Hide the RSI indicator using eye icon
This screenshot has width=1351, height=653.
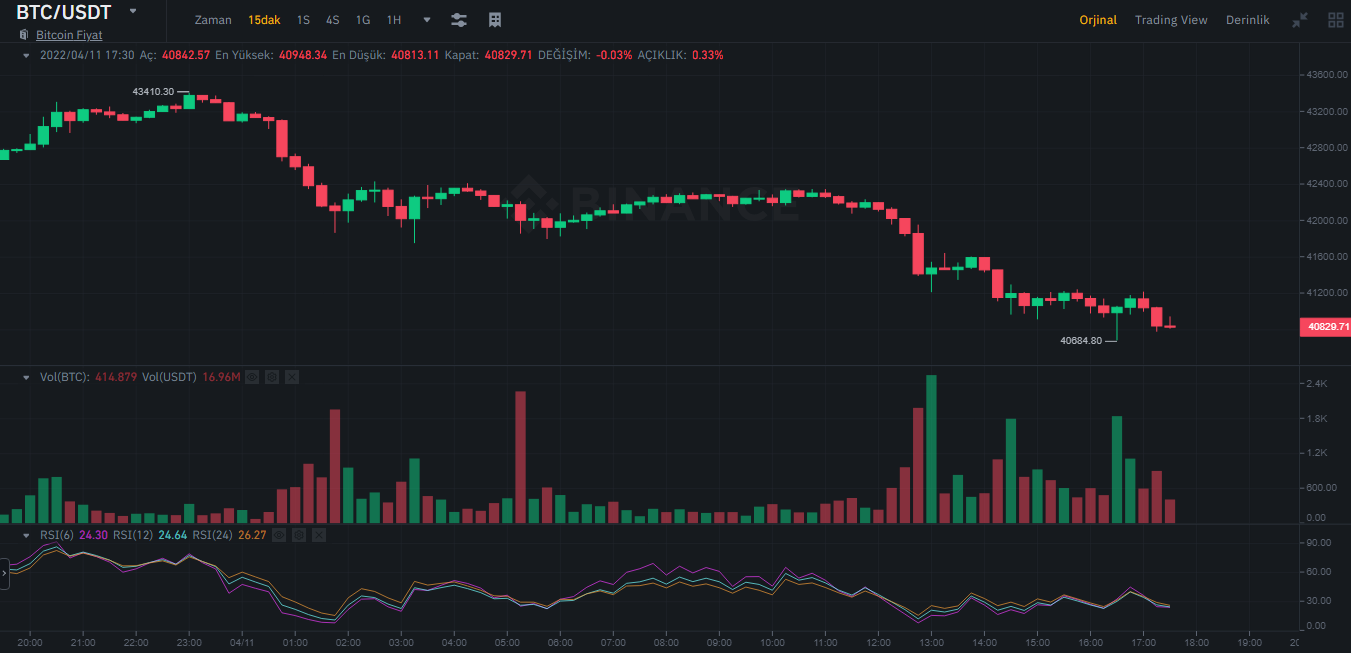[x=279, y=535]
